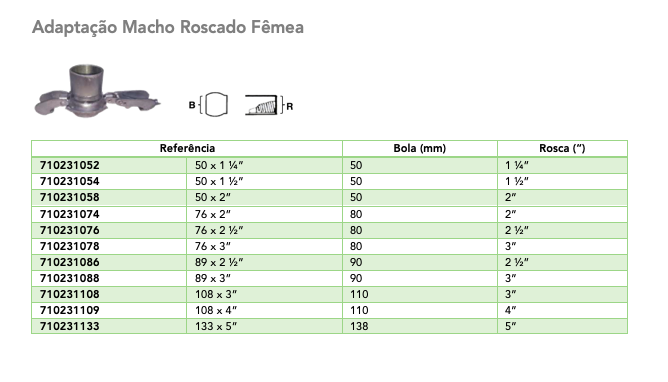Viewport: 668px width, 382px height.
Task: Click reference number 710231133
Action: [x=69, y=326]
